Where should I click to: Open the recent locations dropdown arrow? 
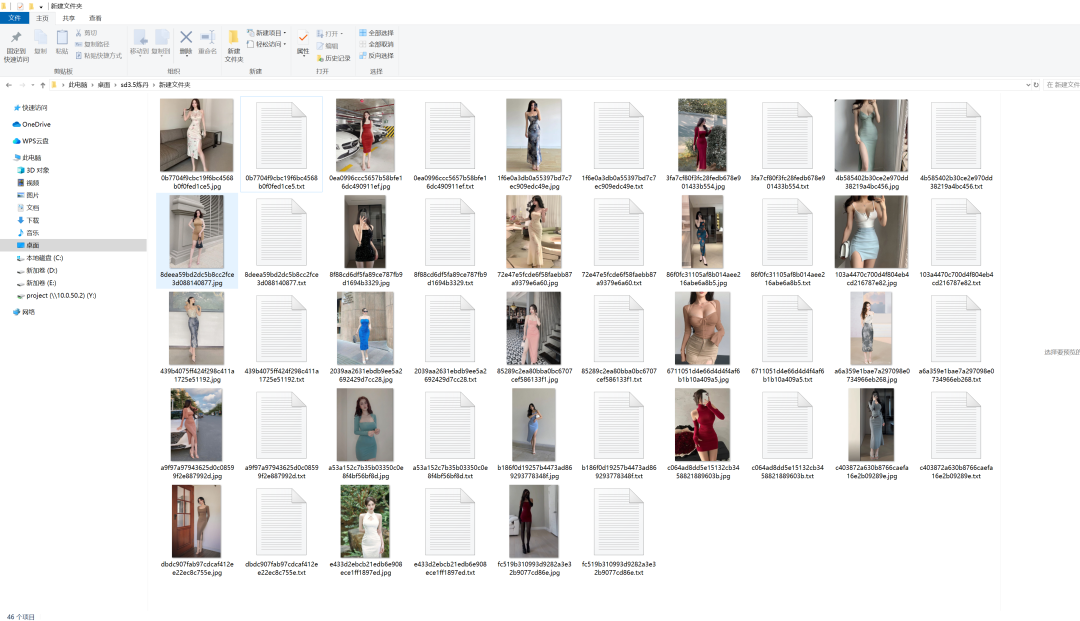pyautogui.click(x=32, y=85)
